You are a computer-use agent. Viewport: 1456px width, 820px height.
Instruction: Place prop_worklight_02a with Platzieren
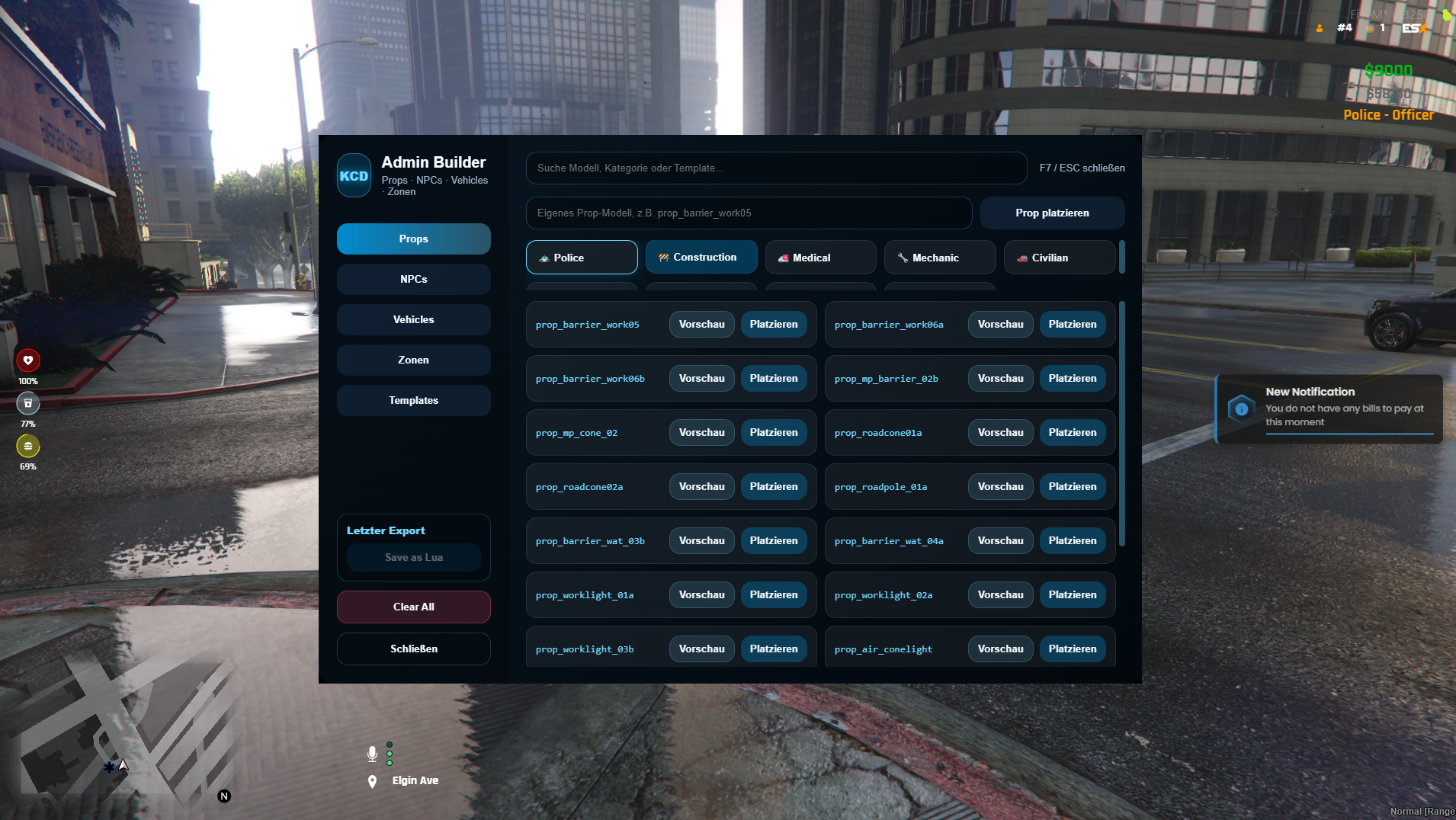click(x=1073, y=595)
